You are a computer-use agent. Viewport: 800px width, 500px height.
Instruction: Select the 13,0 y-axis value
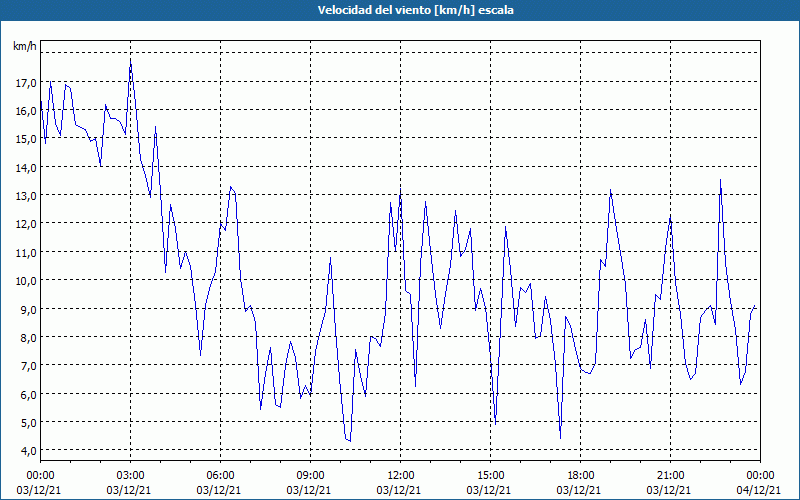(26, 196)
